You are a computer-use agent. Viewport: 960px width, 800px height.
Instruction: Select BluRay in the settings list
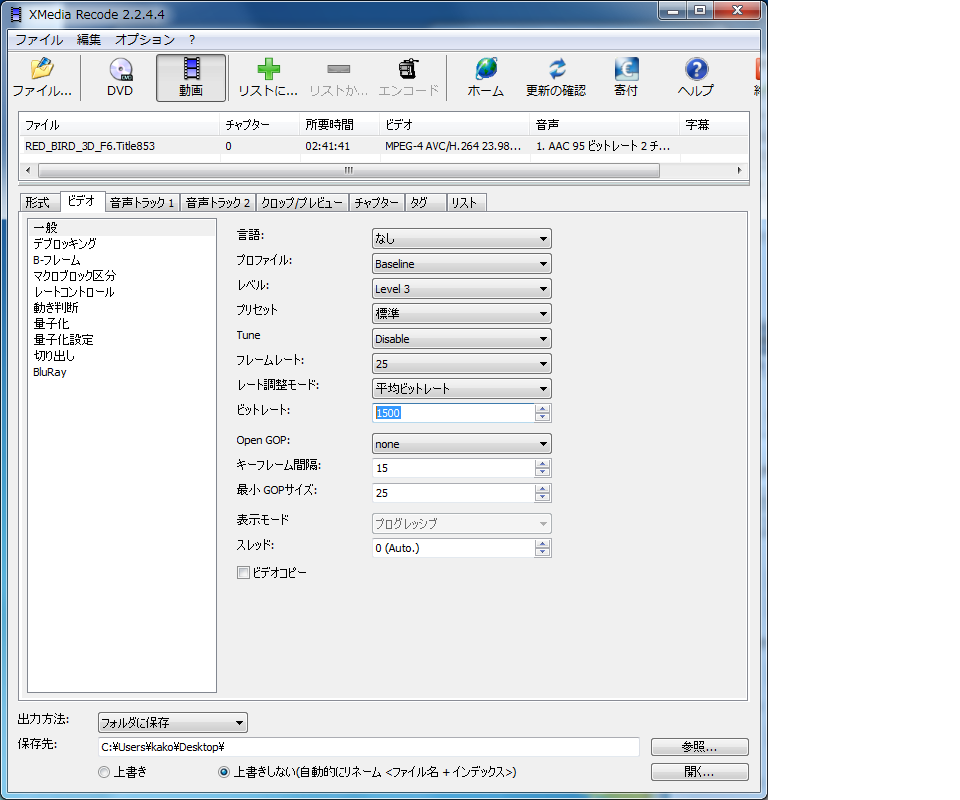point(50,372)
